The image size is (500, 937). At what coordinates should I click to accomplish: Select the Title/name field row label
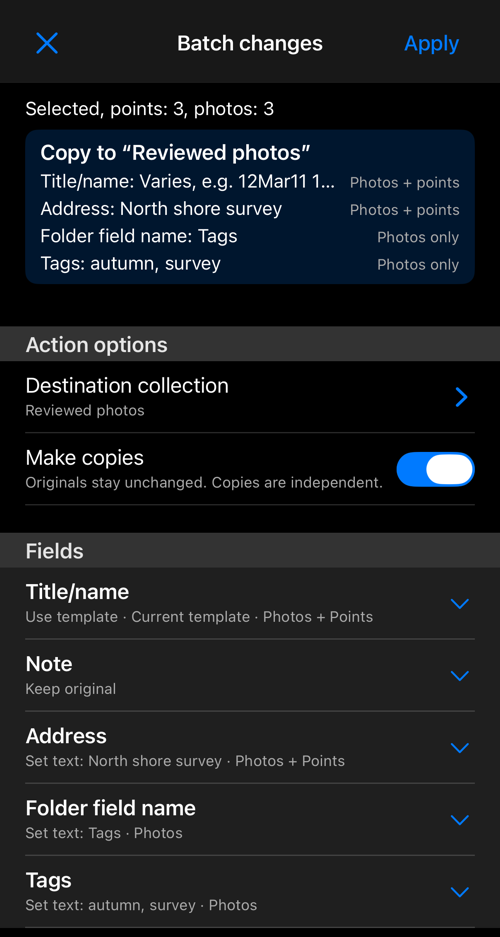coord(77,592)
